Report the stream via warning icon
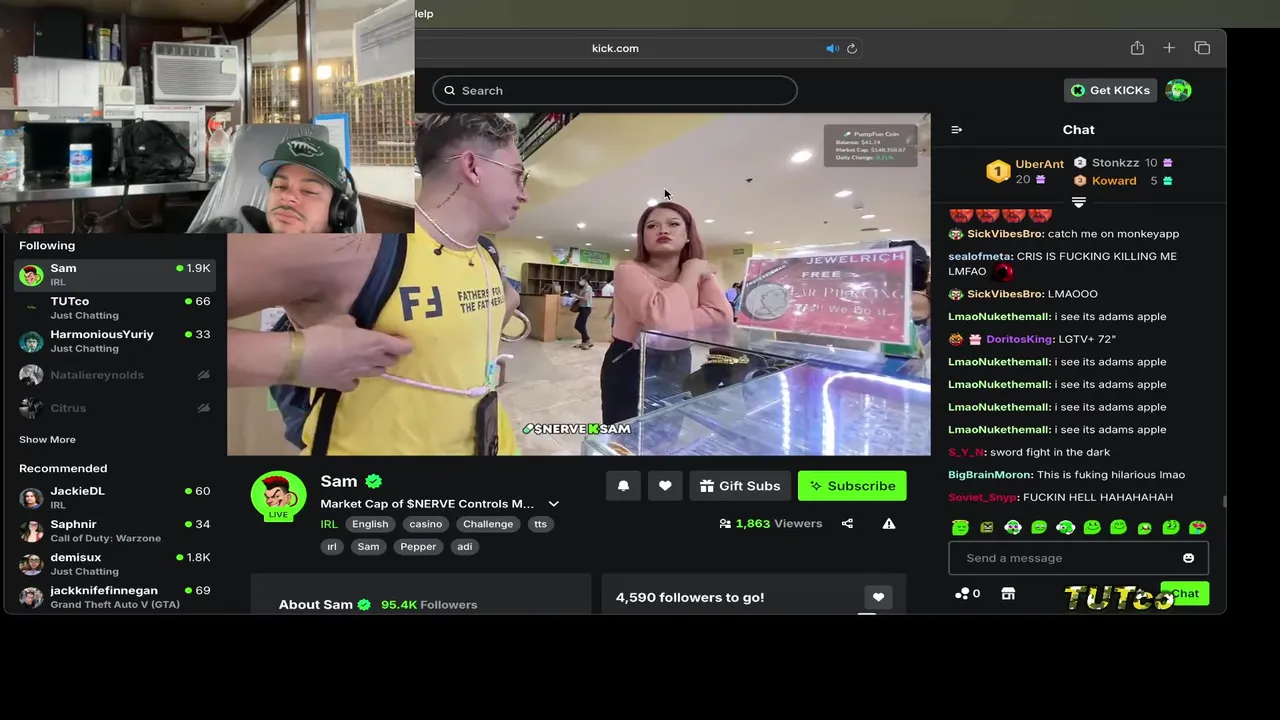Screen dimensions: 1280x720 (888, 524)
